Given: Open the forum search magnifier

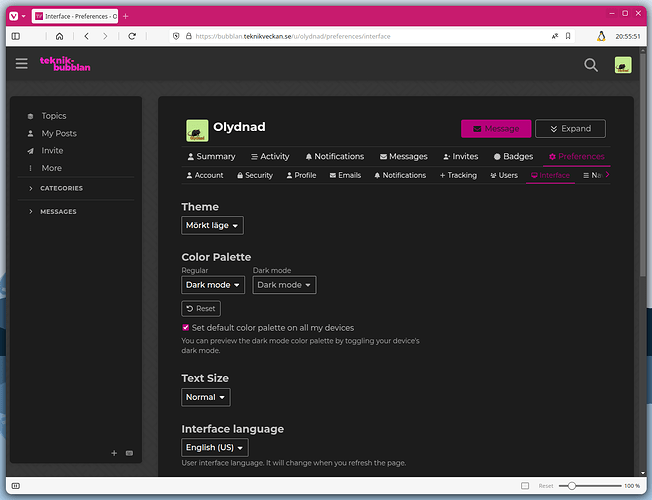Looking at the screenshot, I should click(x=591, y=65).
